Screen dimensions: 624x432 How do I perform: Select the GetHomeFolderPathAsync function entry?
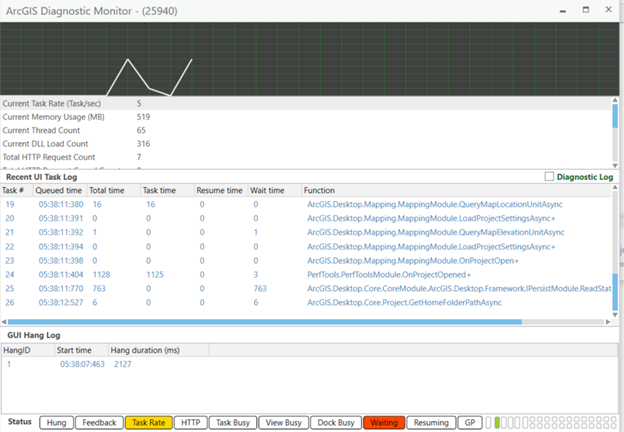click(x=404, y=303)
